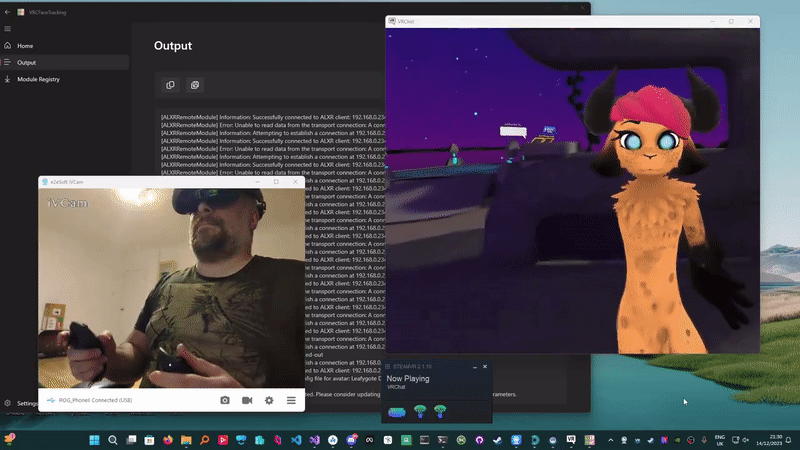This screenshot has height=450, width=800.
Task: Click the first SteamVR headset status icon
Action: [397, 411]
